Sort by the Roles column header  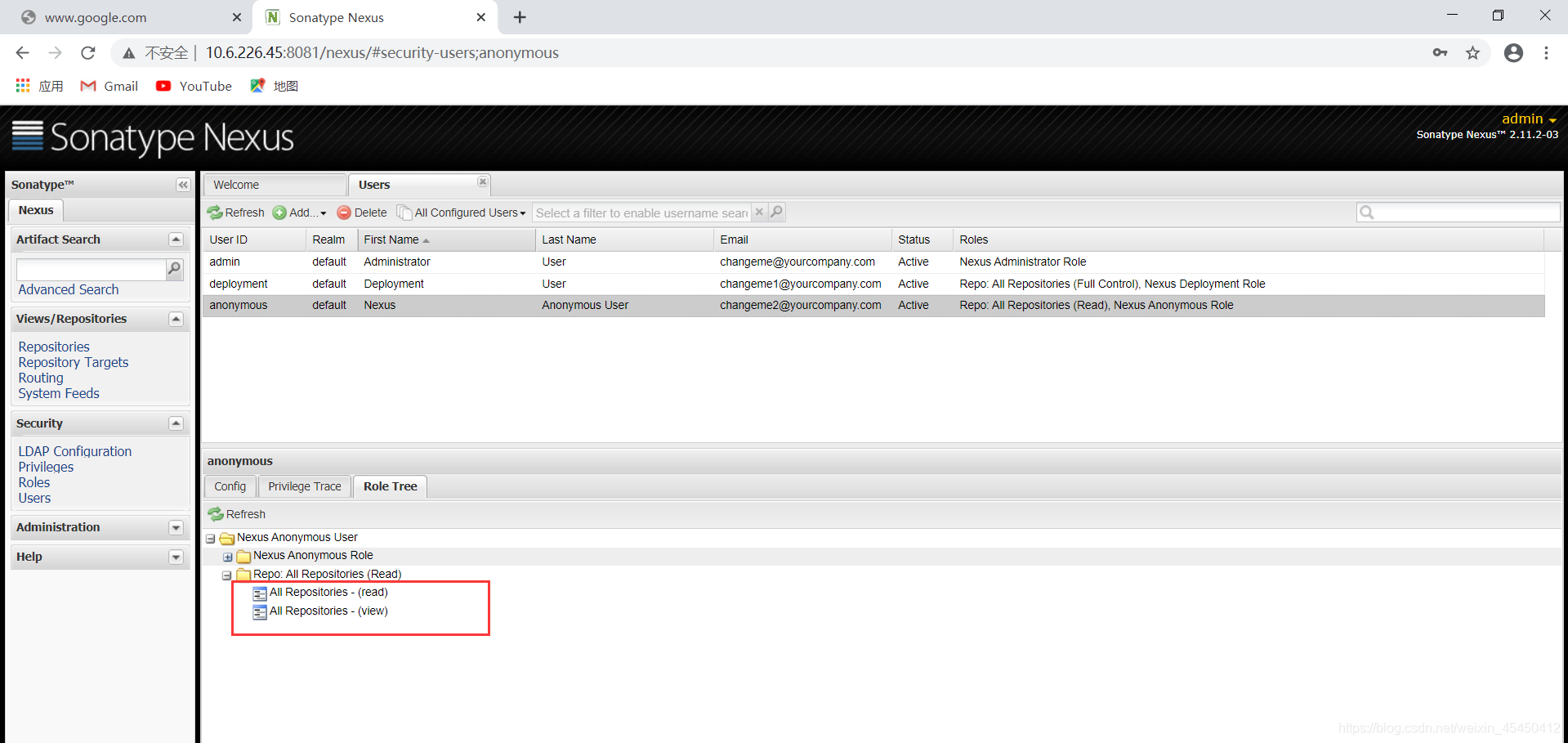click(x=1249, y=239)
